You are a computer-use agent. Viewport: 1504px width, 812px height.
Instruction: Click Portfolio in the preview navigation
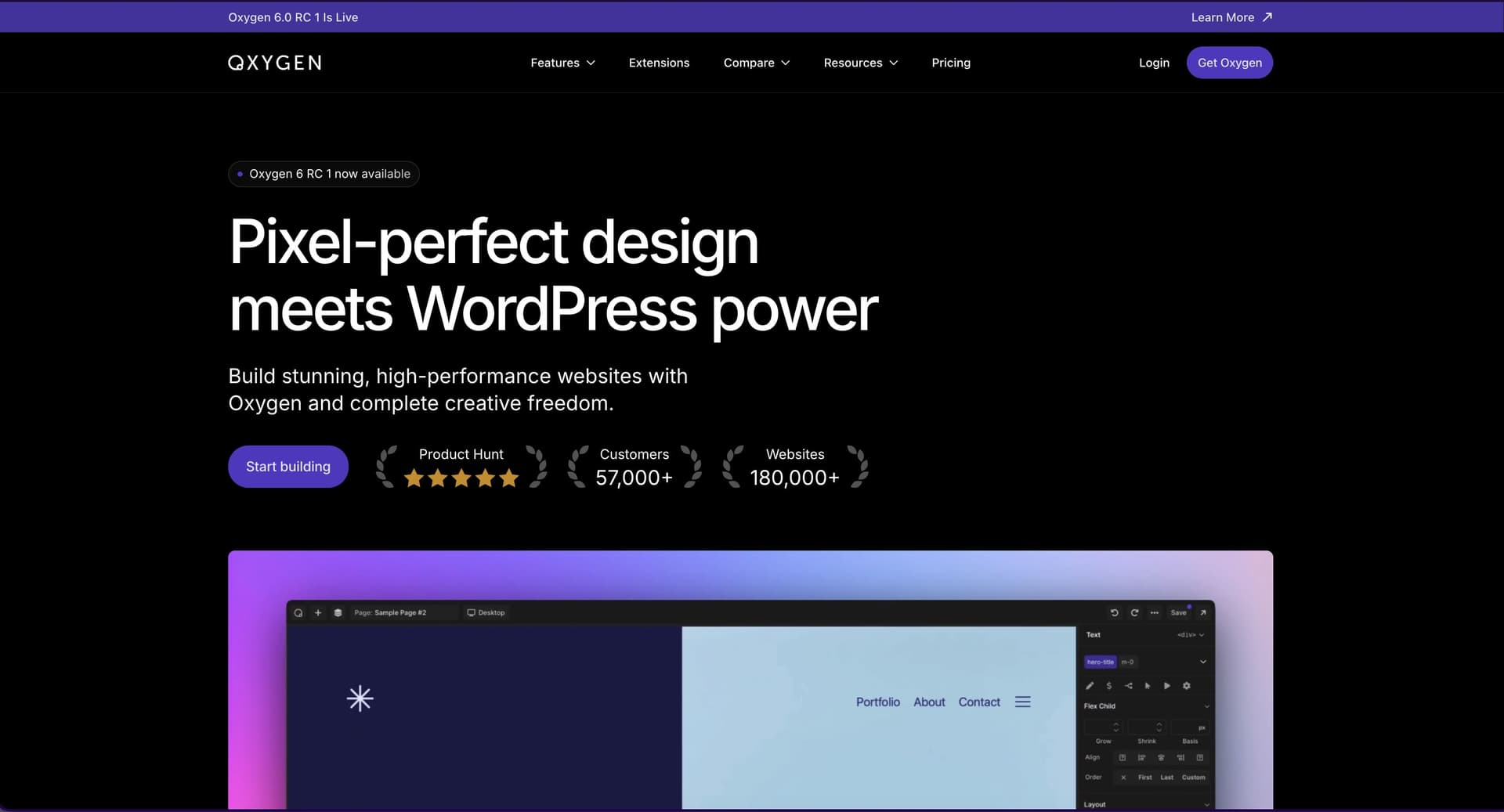(877, 702)
